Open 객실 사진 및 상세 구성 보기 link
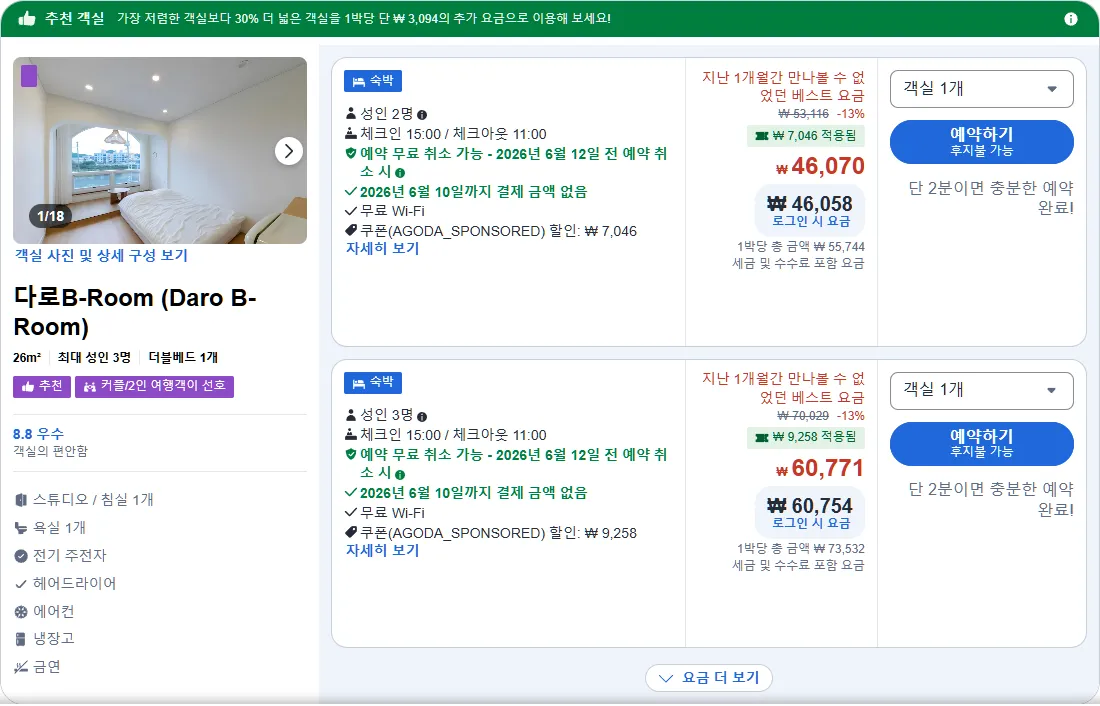1100x706 pixels. click(x=101, y=255)
